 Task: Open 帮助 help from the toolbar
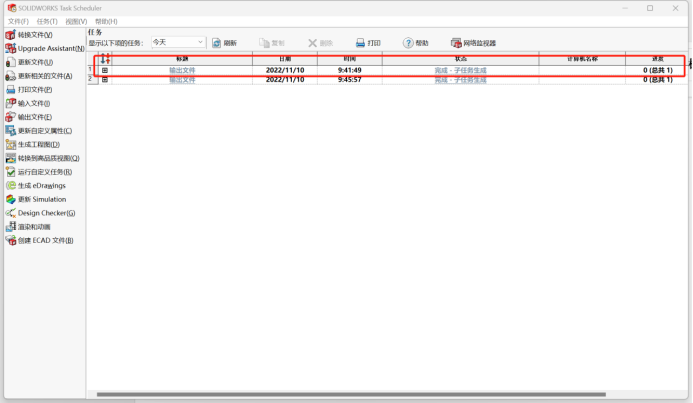coord(416,43)
